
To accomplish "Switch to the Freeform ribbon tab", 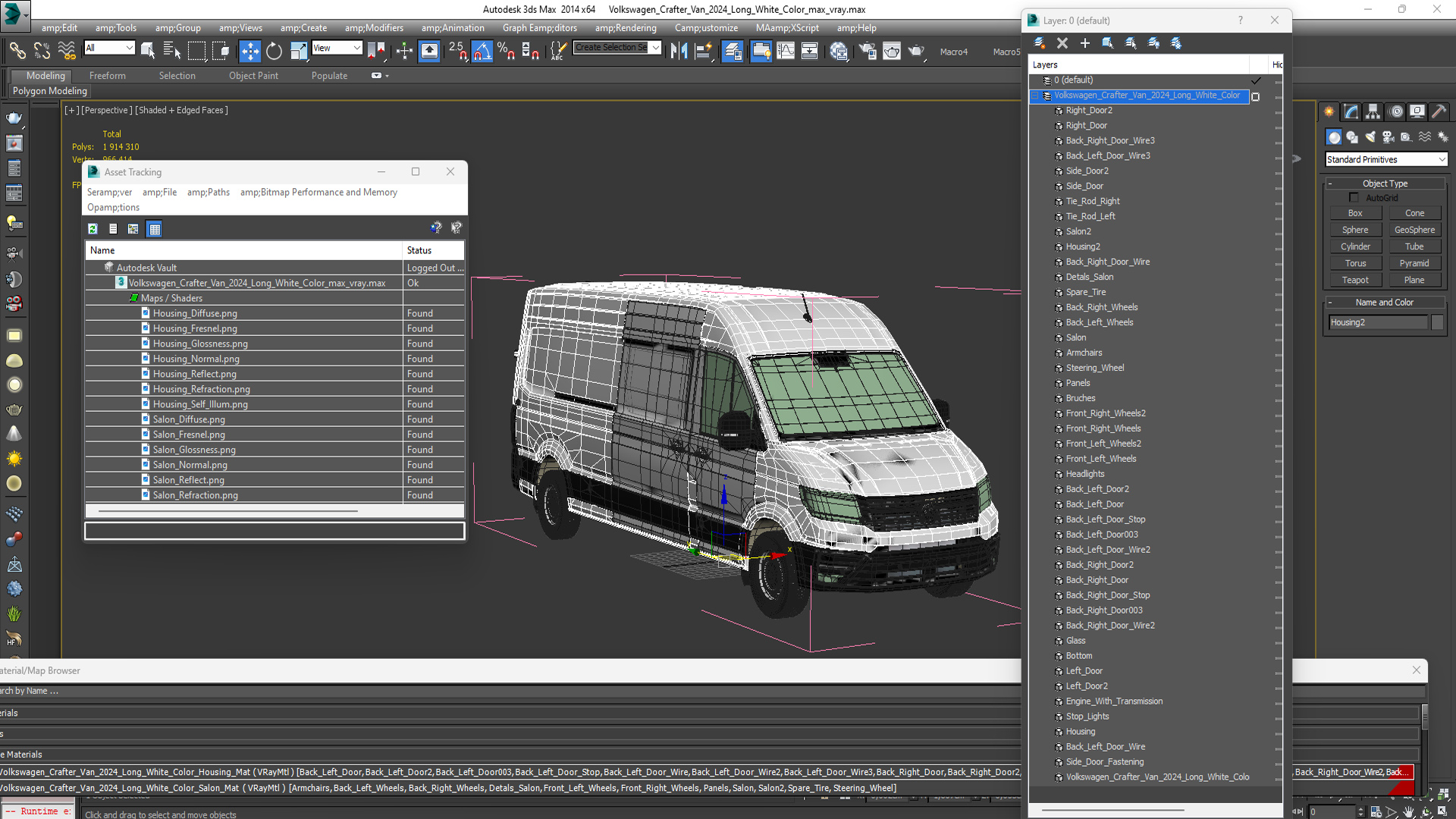I will point(108,76).
